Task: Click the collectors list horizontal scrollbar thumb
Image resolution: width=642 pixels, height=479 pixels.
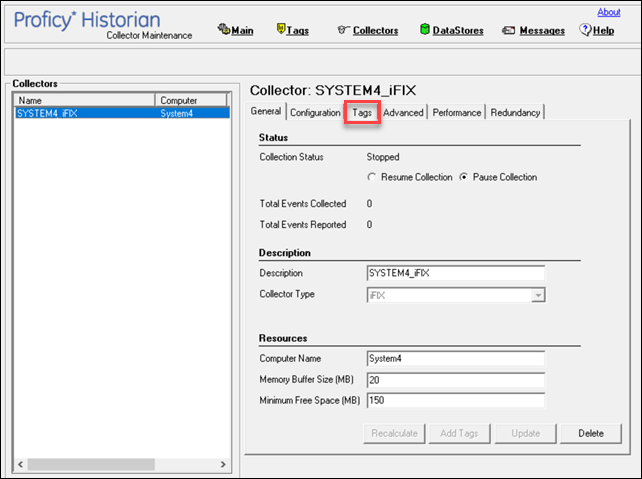Action: [91, 465]
